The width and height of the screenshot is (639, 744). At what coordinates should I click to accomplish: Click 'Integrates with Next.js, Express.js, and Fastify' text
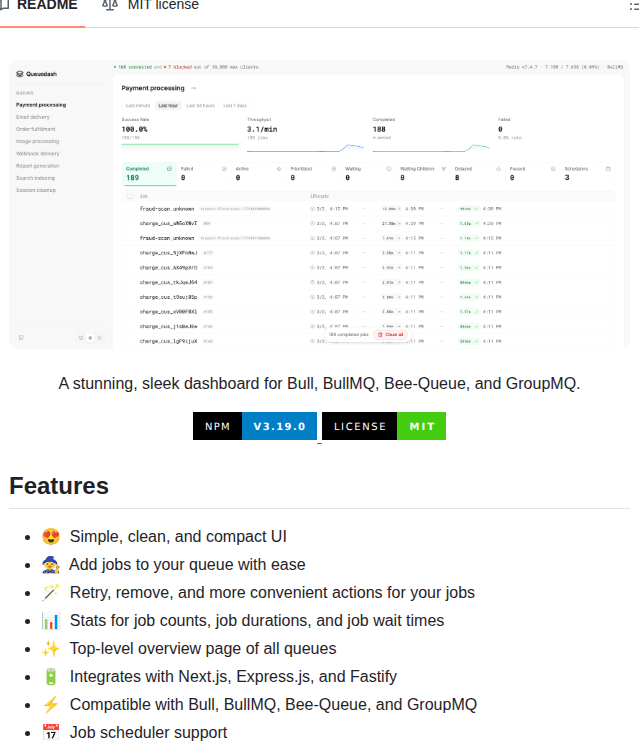[233, 677]
